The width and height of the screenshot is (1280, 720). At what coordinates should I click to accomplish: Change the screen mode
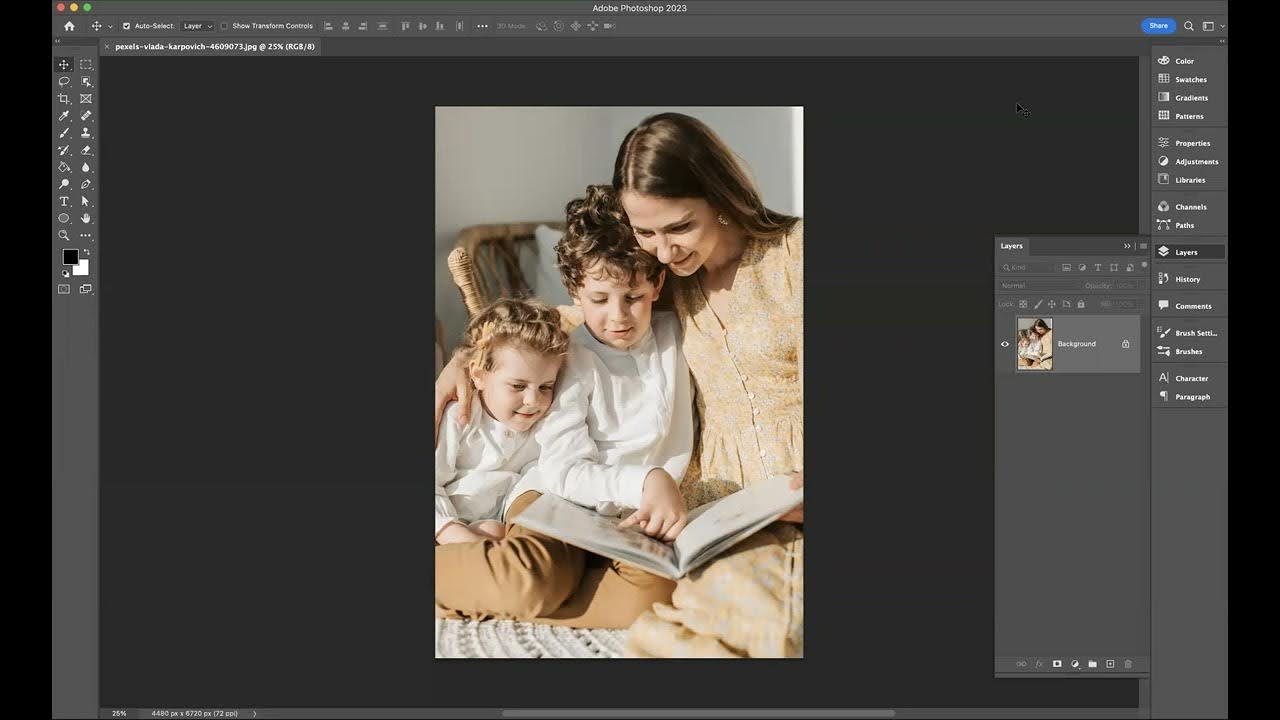coord(86,289)
